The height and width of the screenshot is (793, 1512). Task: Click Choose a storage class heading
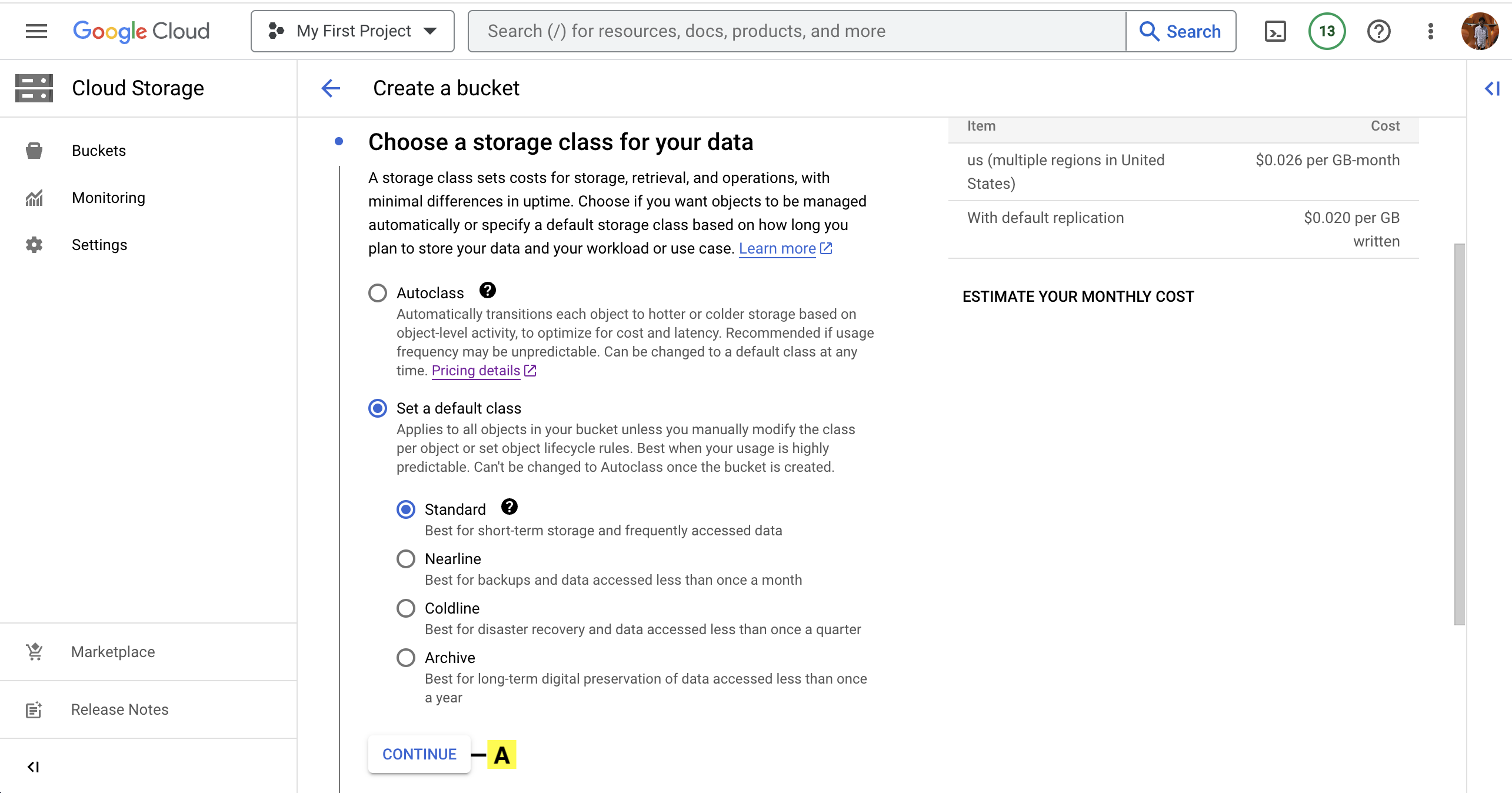561,142
